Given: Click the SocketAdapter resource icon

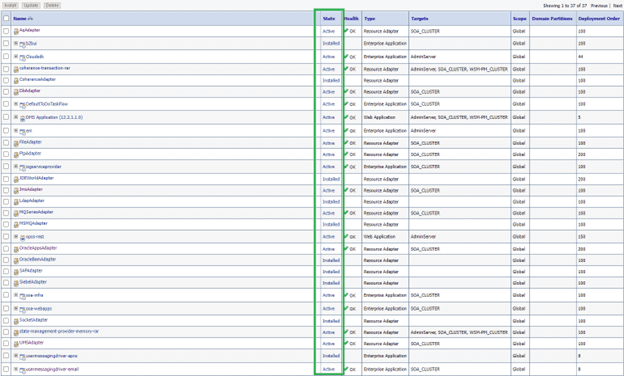Looking at the screenshot, I should pos(16,321).
